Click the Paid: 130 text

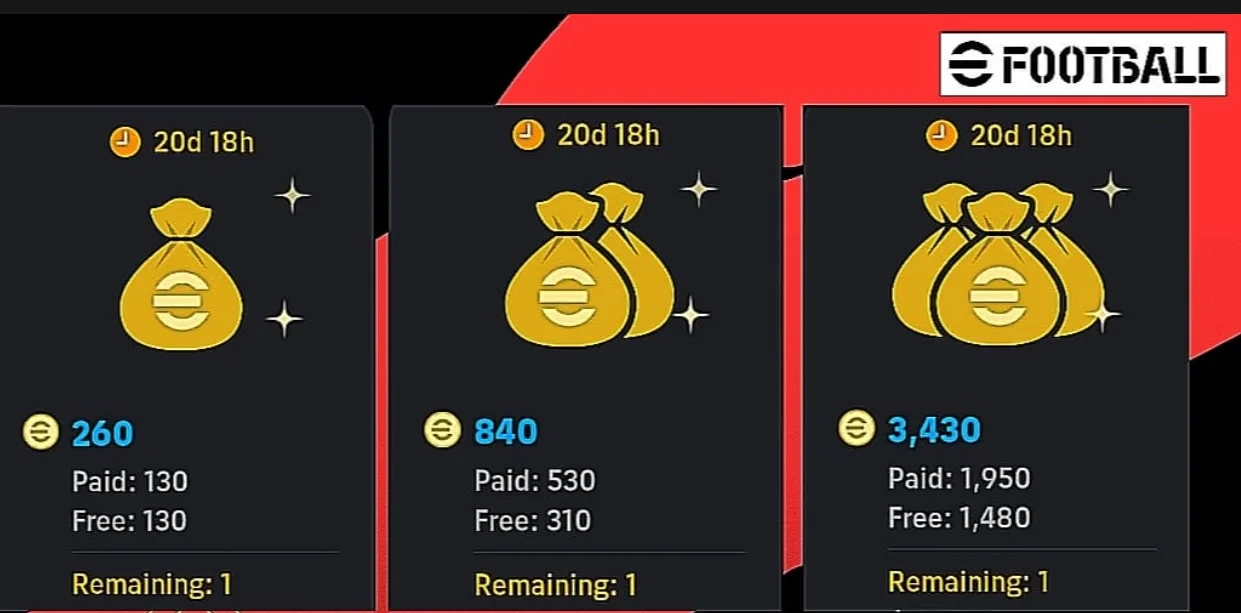tap(130, 482)
